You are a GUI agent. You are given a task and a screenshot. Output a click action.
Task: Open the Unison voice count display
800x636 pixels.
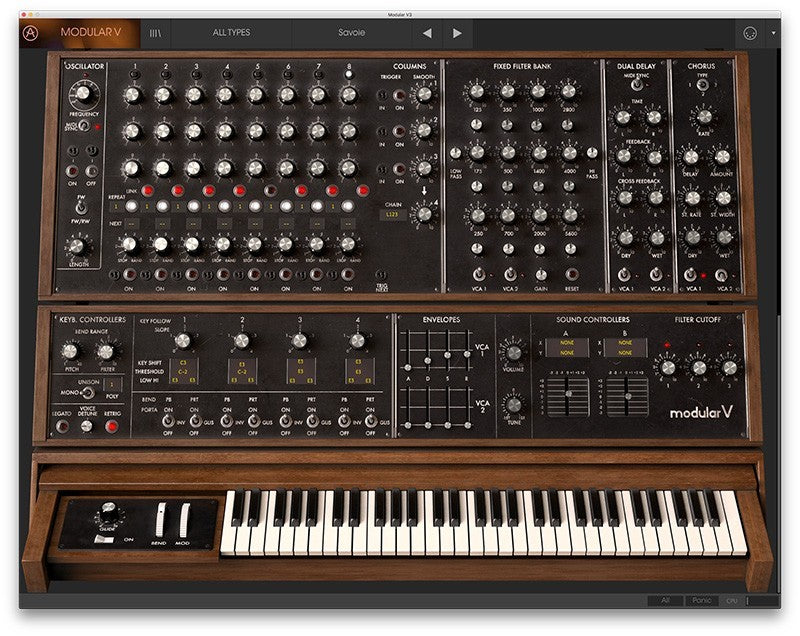click(x=113, y=384)
